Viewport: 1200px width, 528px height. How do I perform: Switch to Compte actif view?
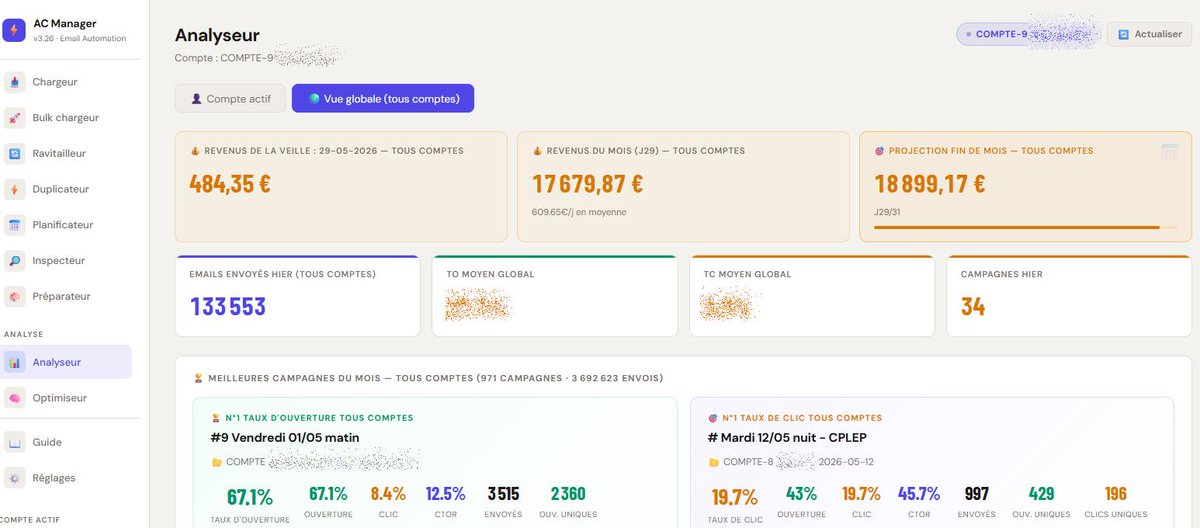coord(230,98)
